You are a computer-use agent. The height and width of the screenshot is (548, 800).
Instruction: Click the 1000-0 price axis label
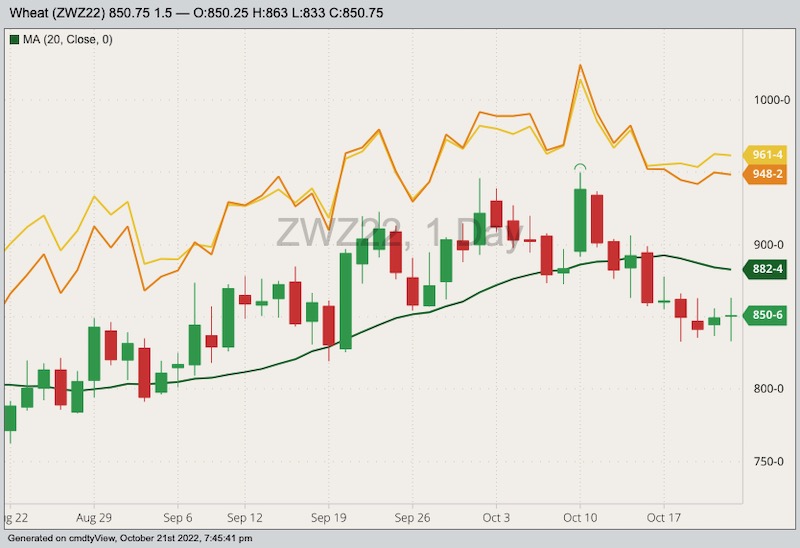tap(772, 100)
